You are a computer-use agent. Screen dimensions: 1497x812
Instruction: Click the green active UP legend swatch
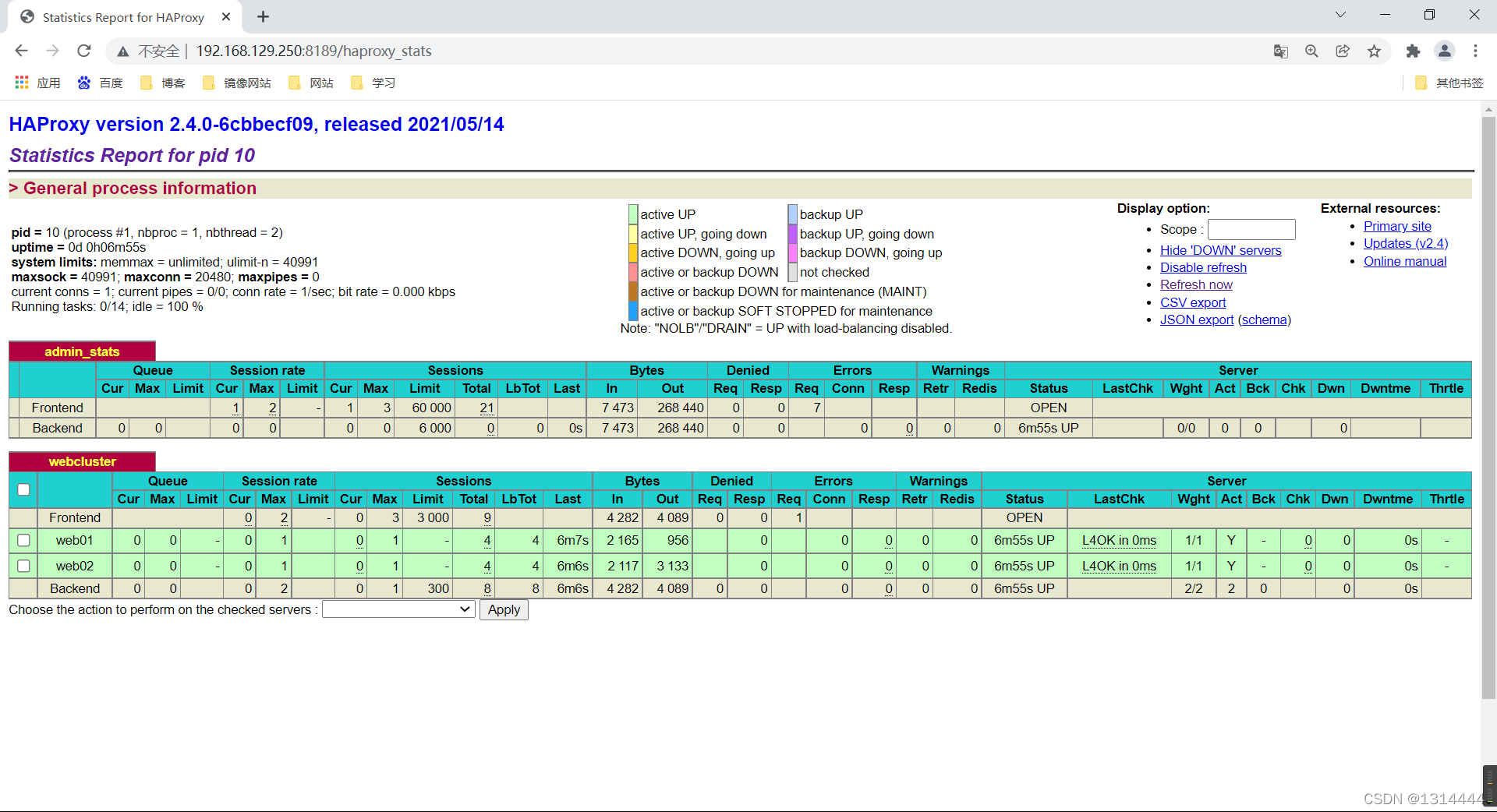click(633, 214)
